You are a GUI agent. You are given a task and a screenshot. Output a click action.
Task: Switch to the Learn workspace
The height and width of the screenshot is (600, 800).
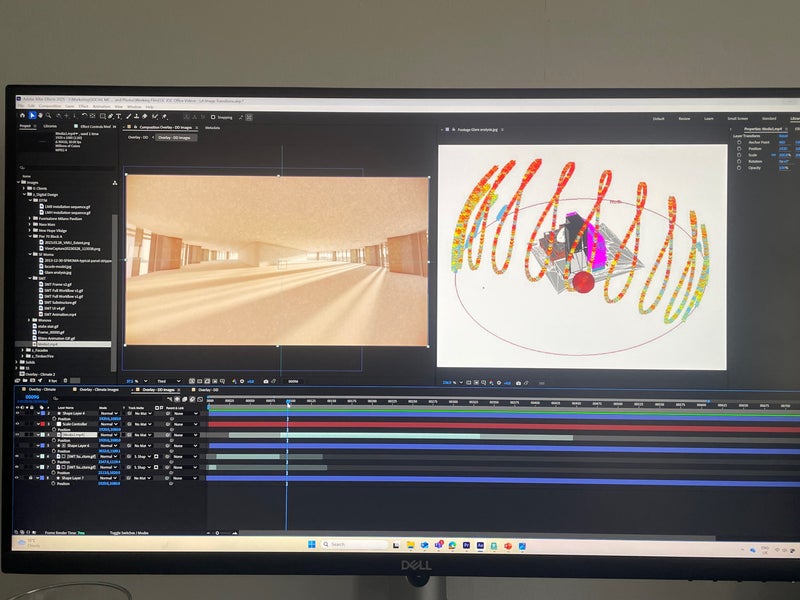point(708,118)
